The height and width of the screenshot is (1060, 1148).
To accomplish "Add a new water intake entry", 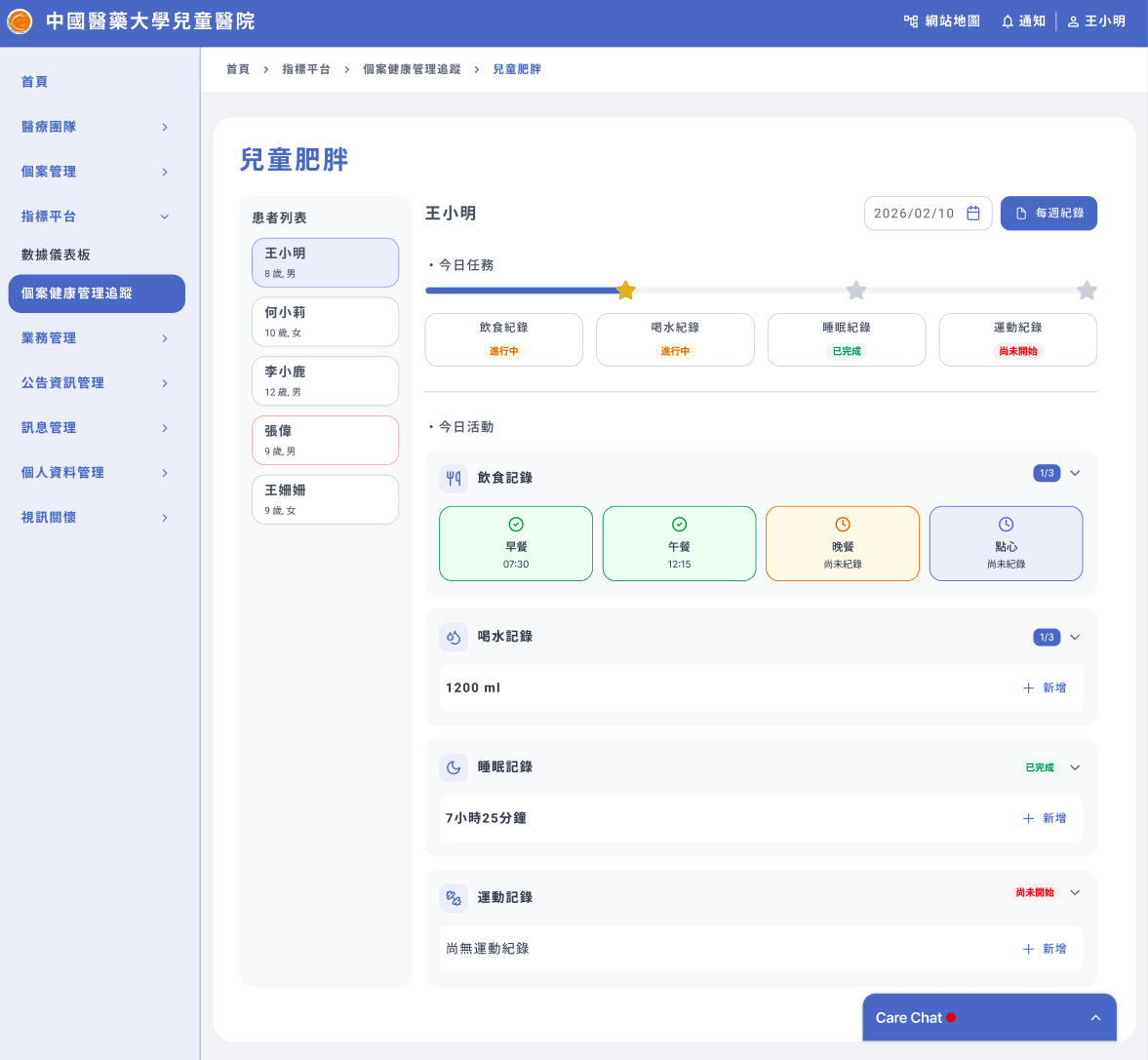I will point(1045,688).
